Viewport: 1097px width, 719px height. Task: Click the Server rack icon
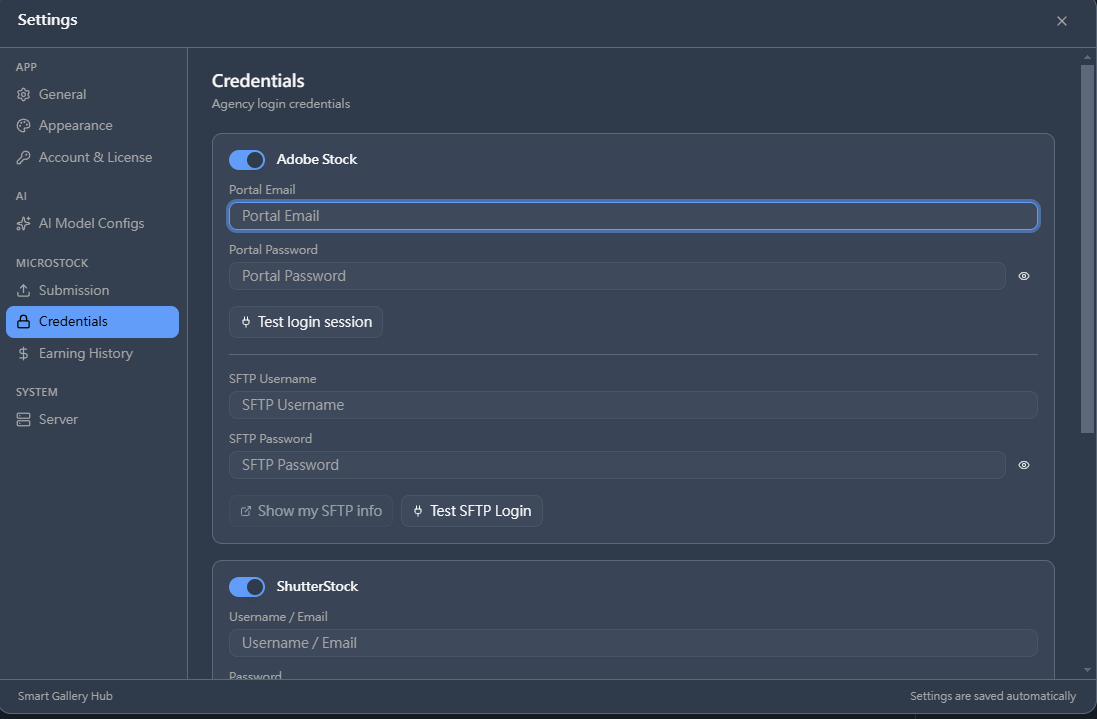coord(23,420)
